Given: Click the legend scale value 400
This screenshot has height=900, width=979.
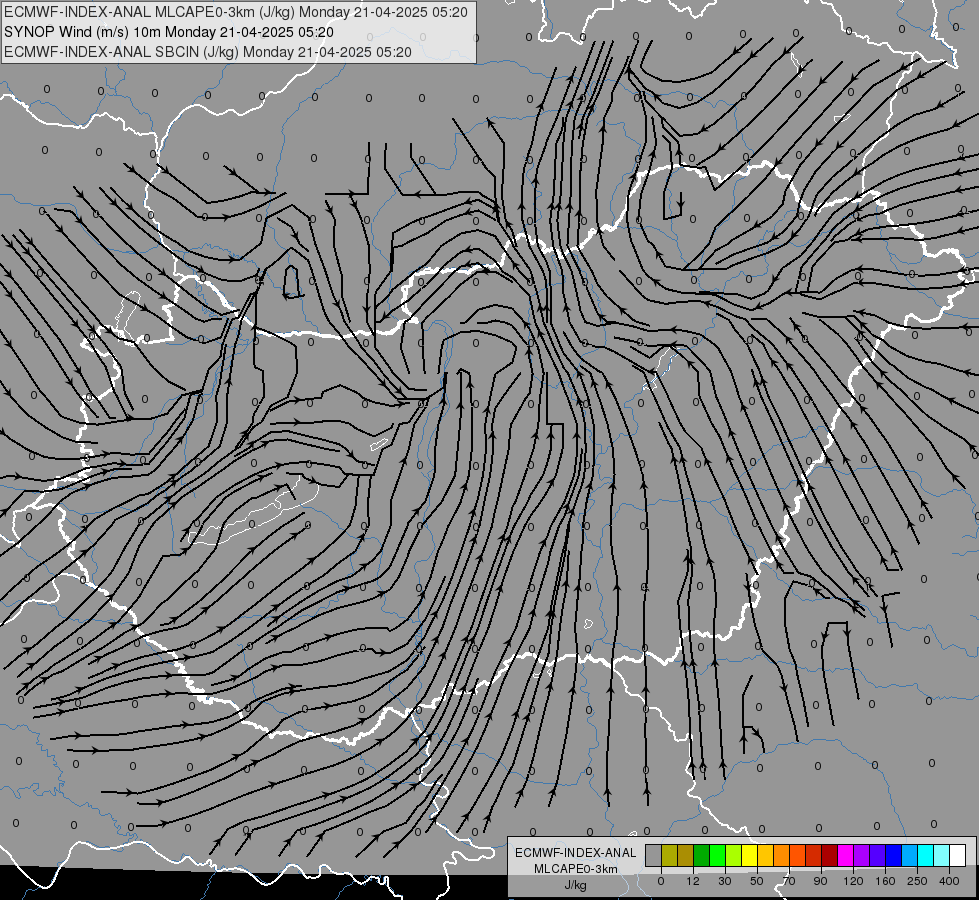Looking at the screenshot, I should coord(949,881).
